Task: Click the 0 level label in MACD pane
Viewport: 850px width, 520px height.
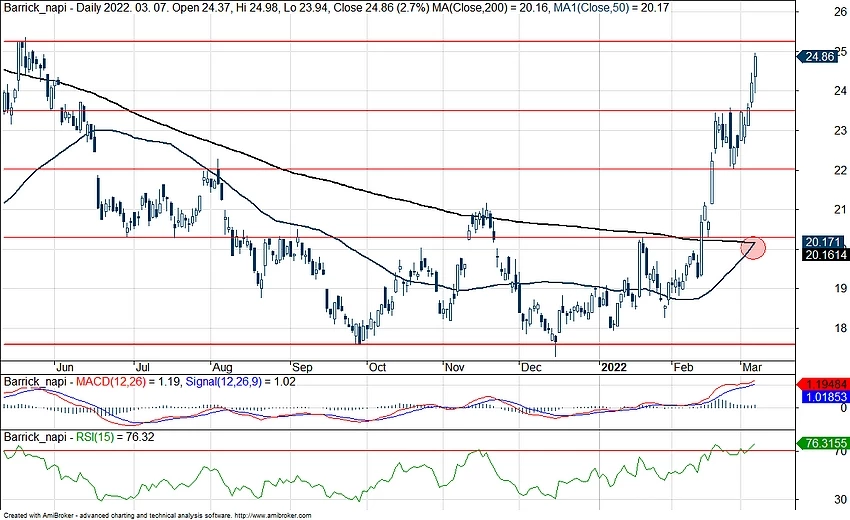Action: [x=843, y=408]
